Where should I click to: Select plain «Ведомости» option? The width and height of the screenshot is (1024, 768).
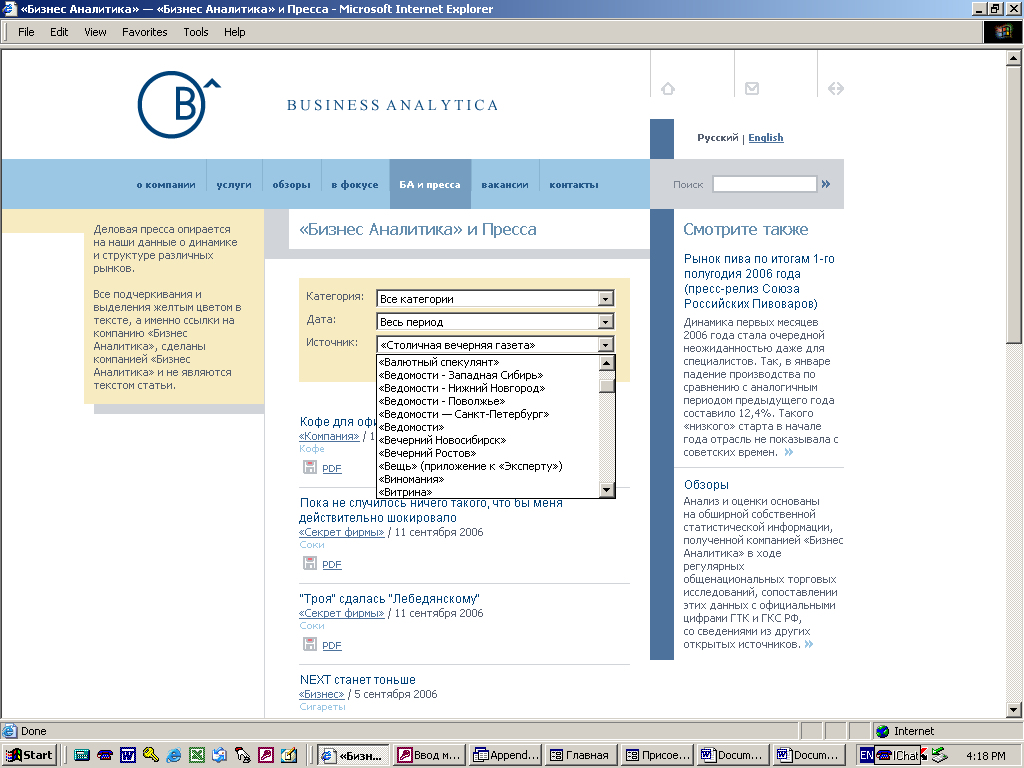click(488, 427)
